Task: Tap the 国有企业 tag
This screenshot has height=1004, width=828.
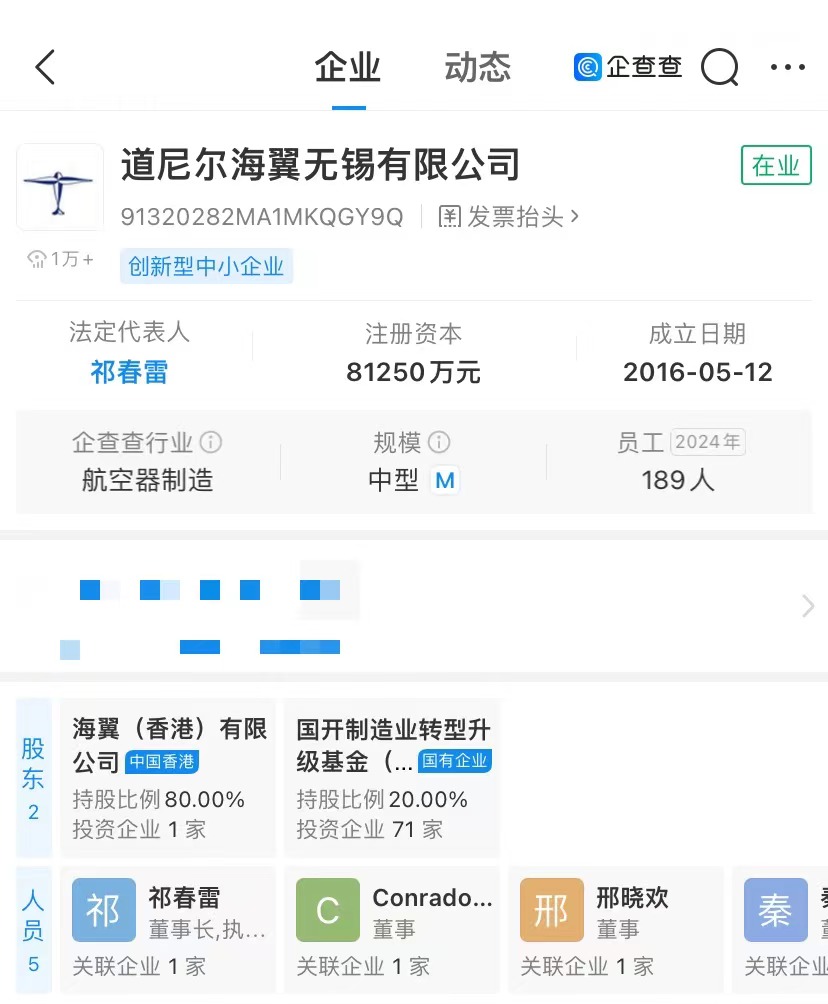Action: 455,761
